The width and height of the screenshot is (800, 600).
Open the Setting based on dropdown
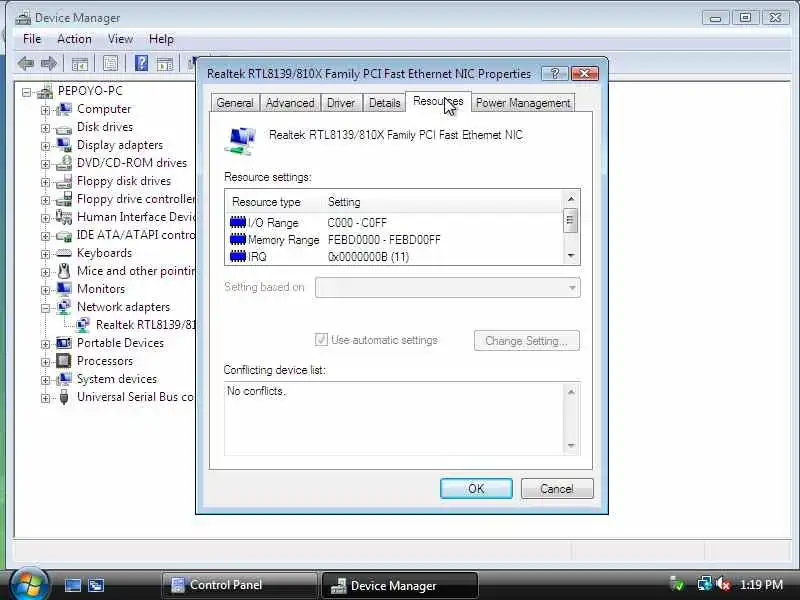coord(447,288)
